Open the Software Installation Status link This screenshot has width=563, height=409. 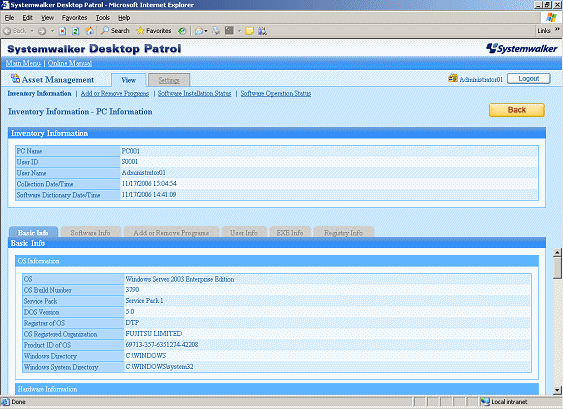coord(195,93)
